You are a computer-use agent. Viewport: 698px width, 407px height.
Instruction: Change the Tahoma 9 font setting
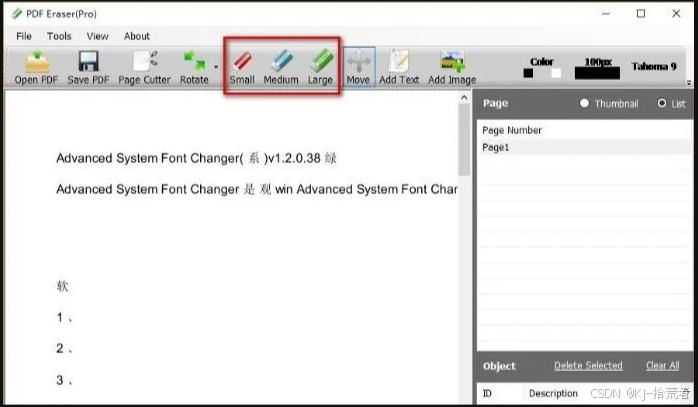coord(654,66)
